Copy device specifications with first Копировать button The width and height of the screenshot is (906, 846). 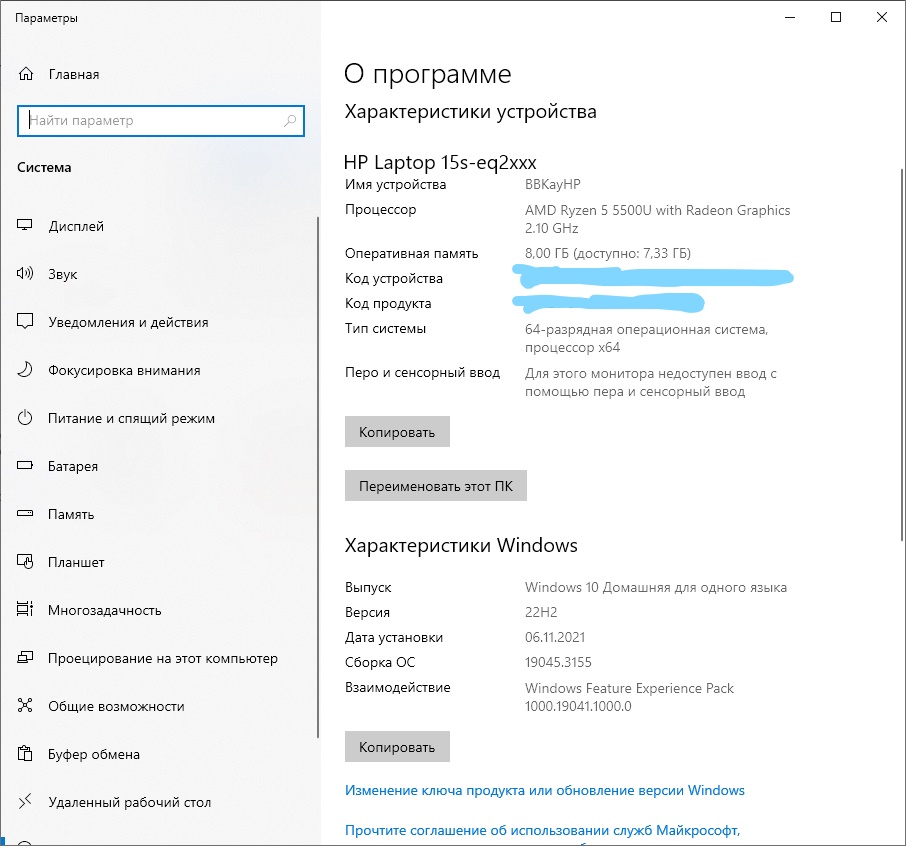pyautogui.click(x=397, y=432)
